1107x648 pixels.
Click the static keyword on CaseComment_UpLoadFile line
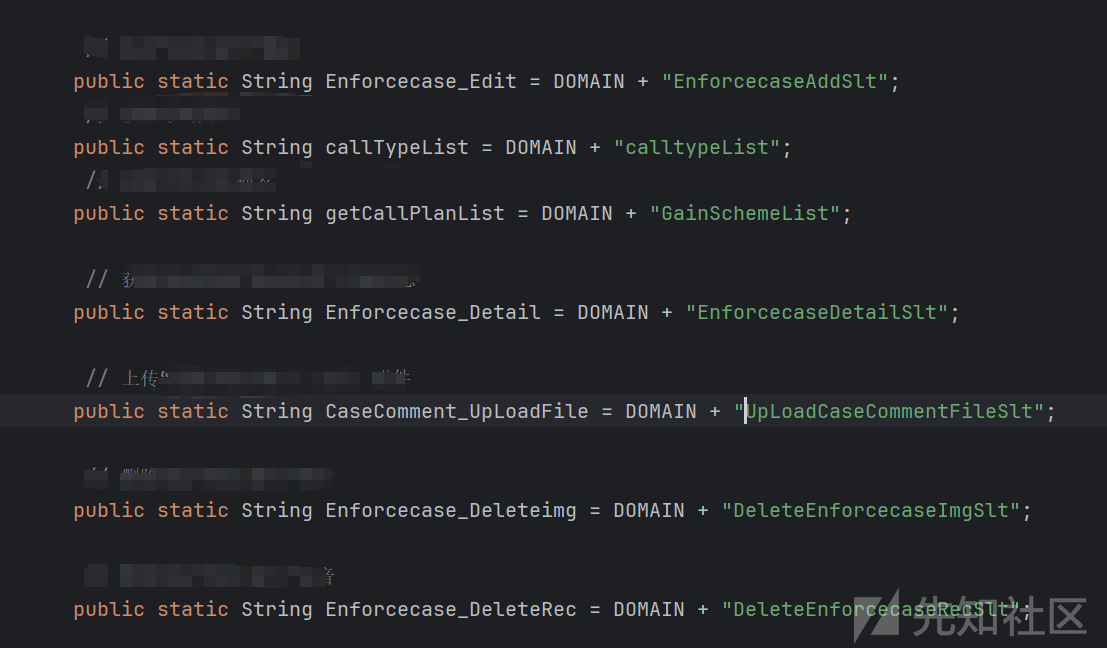(x=193, y=411)
